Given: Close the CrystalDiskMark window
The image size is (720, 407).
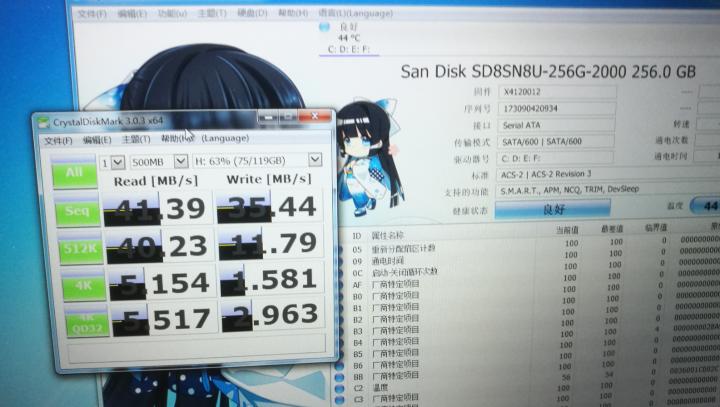Looking at the screenshot, I should click(315, 116).
